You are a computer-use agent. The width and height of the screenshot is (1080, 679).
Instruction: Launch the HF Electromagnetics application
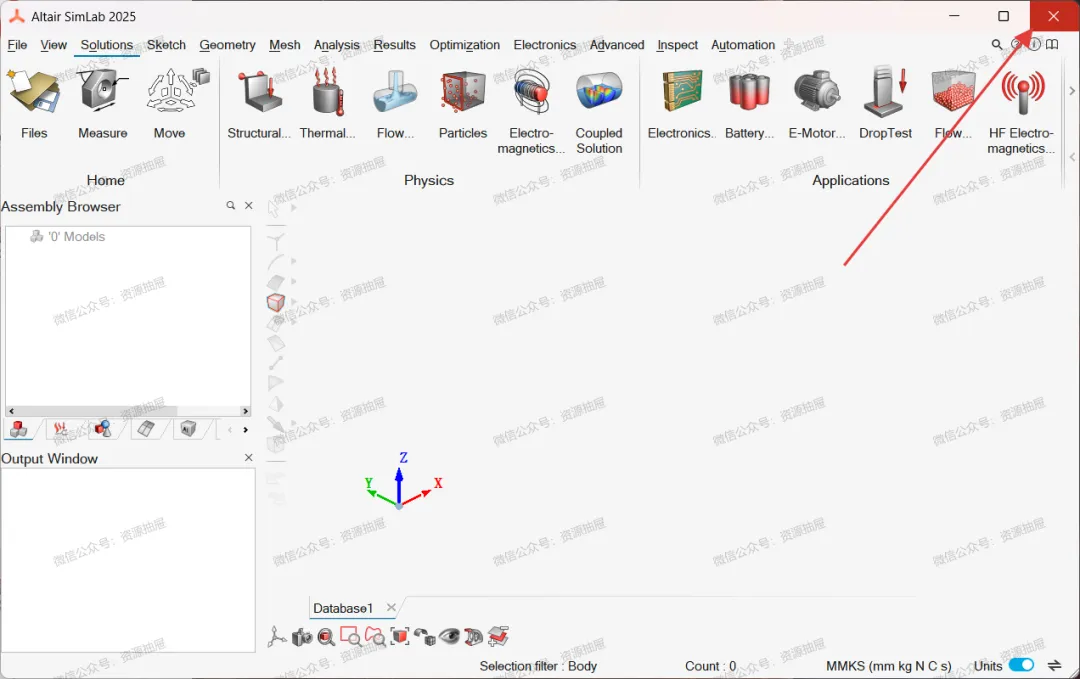1021,110
